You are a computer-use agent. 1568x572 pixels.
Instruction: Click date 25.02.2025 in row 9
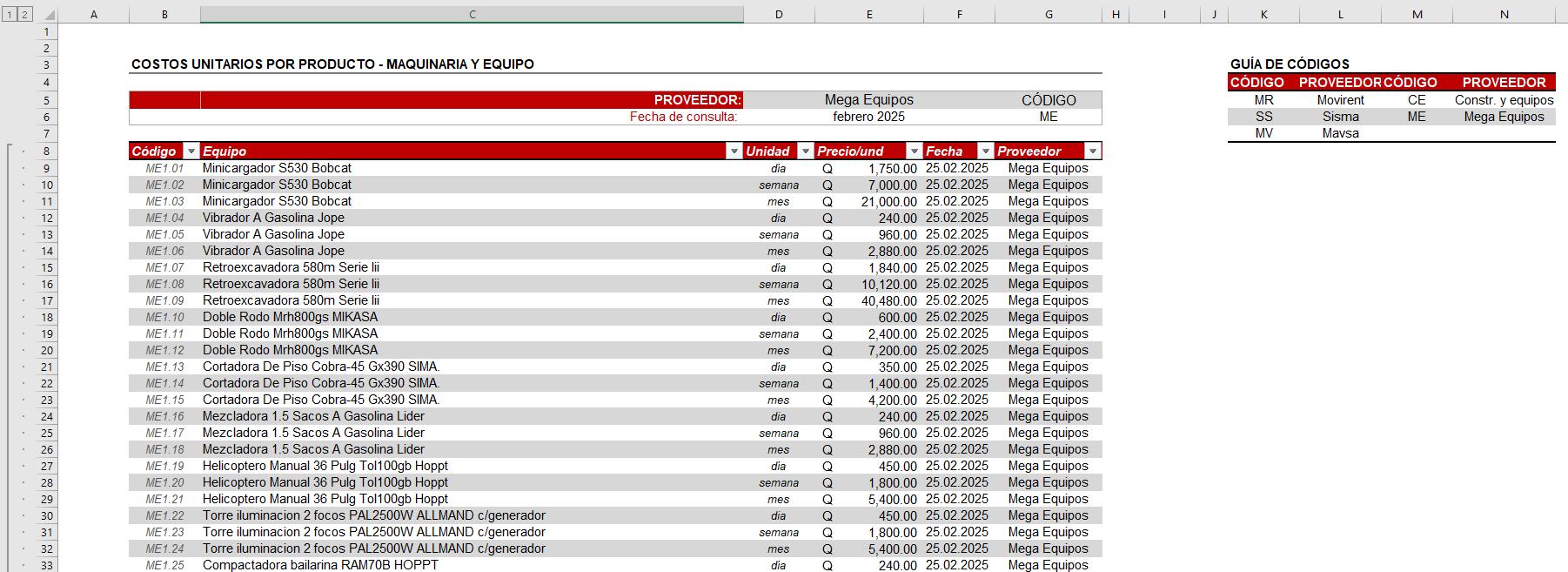(x=957, y=168)
